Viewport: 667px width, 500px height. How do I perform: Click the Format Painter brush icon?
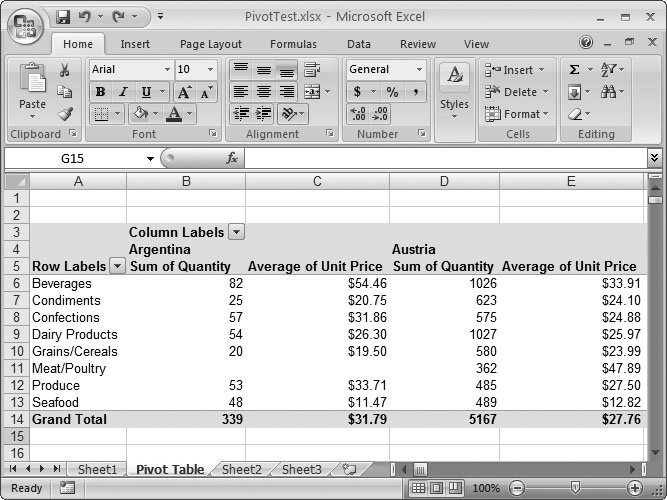pyautogui.click(x=65, y=114)
